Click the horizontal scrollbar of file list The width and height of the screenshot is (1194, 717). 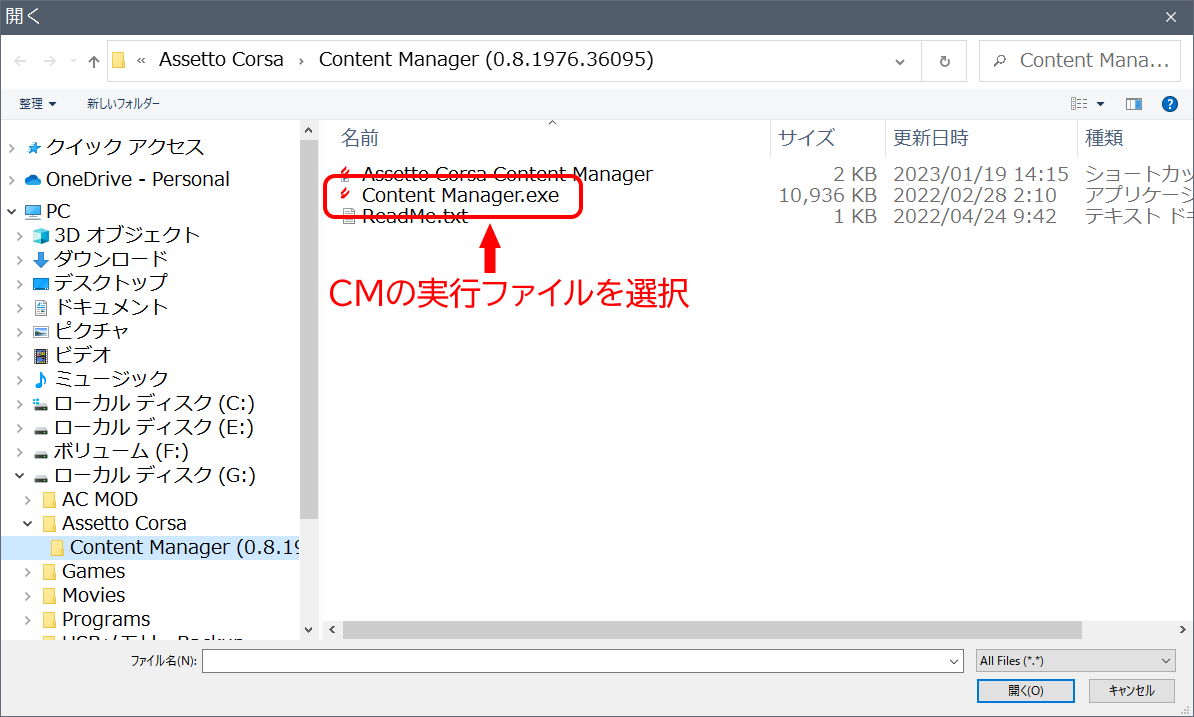point(712,629)
